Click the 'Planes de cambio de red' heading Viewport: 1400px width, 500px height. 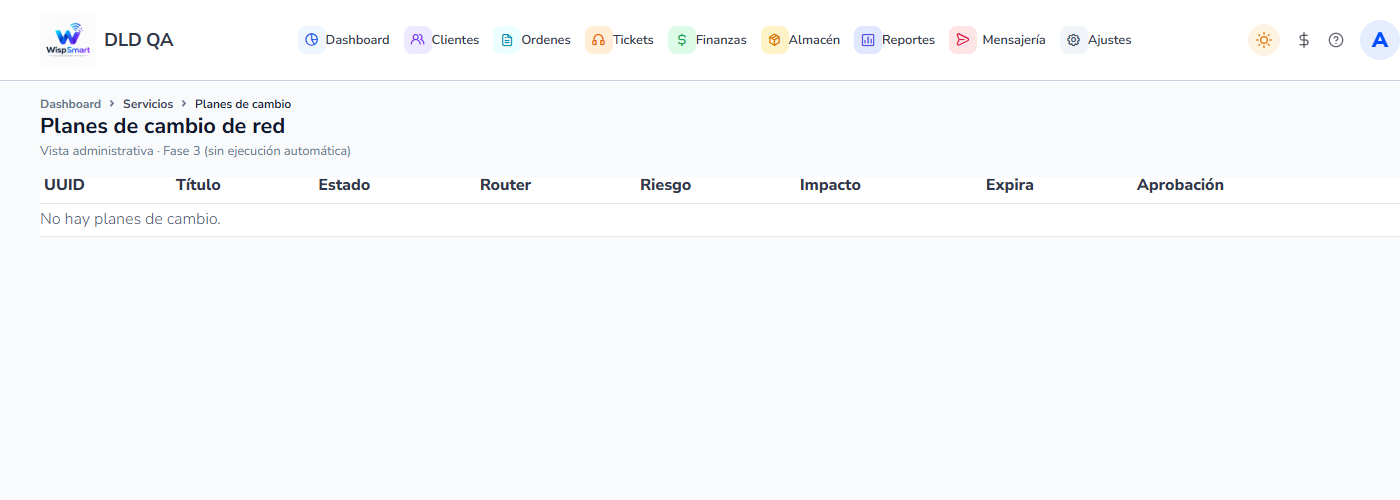162,126
